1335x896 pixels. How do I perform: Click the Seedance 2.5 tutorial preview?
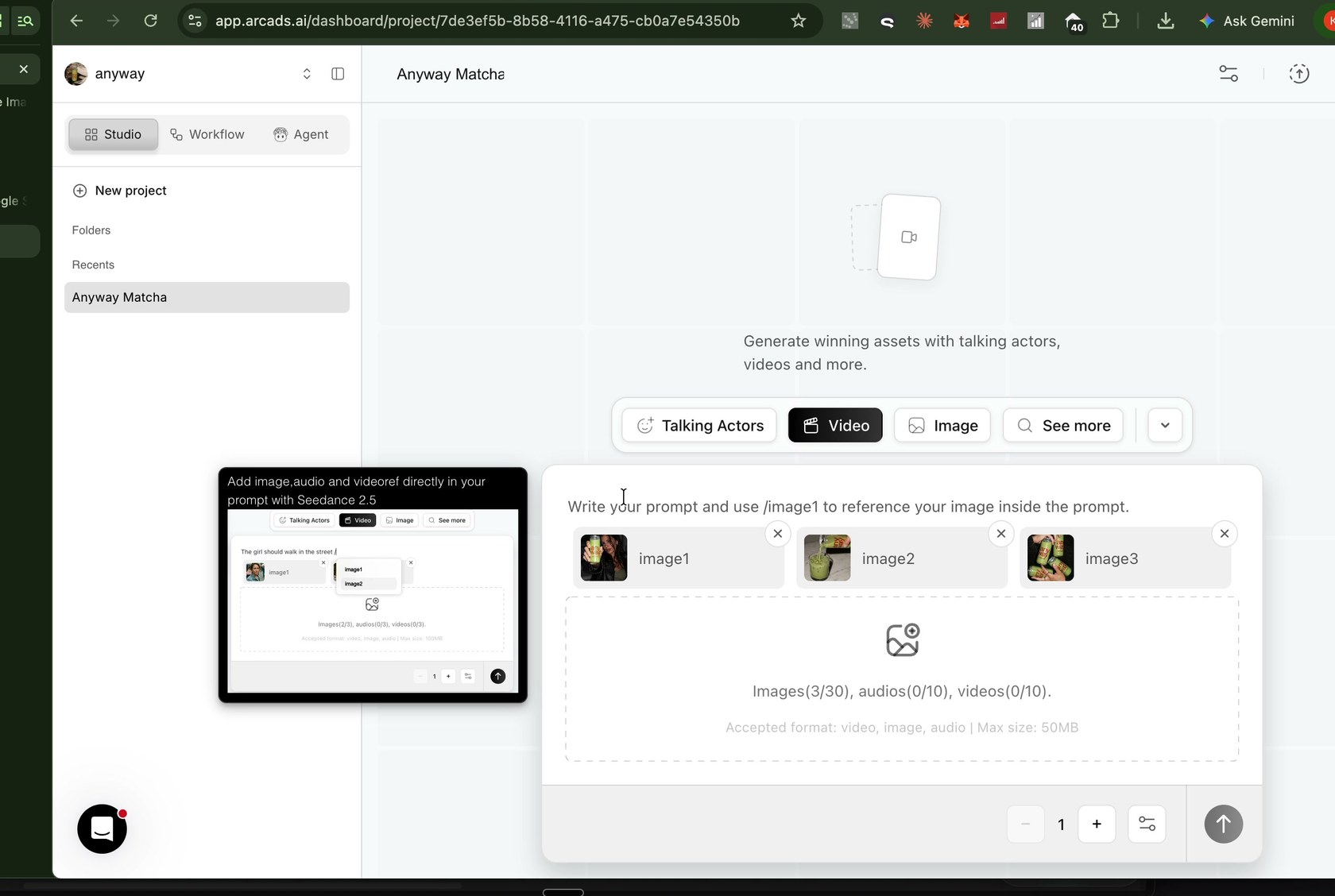click(x=373, y=585)
